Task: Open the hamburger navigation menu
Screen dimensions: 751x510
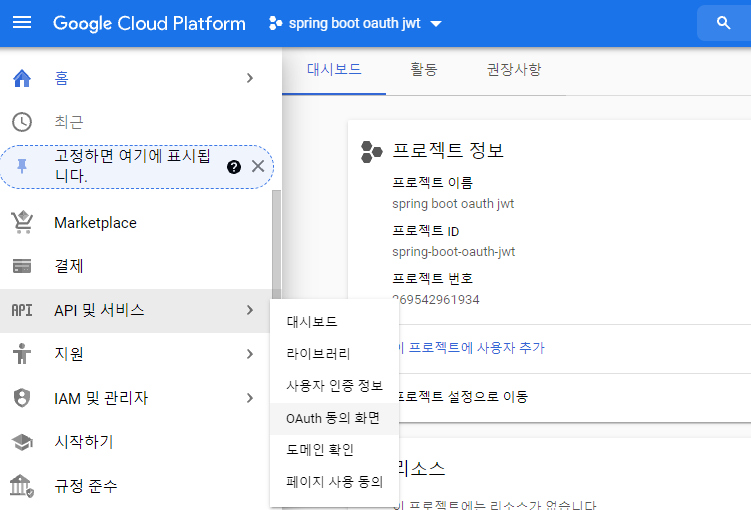Action: 22,23
